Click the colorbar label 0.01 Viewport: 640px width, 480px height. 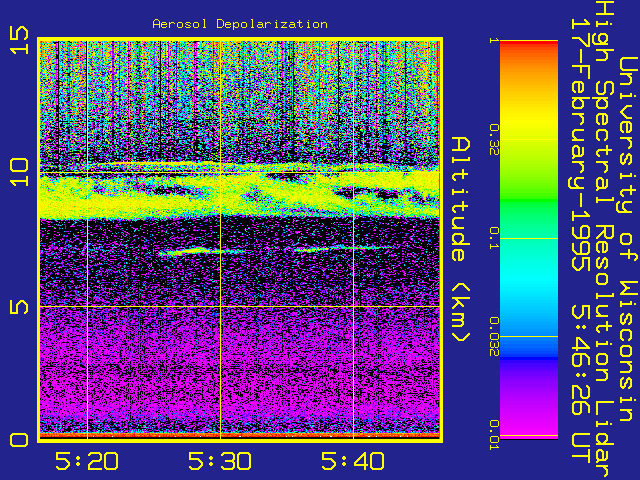494,435
